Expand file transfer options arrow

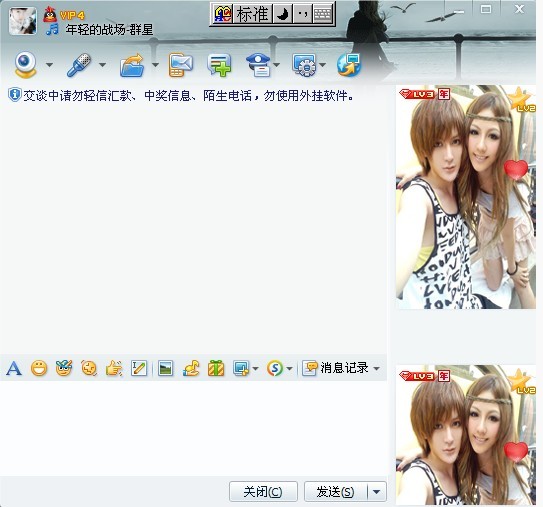[155, 65]
